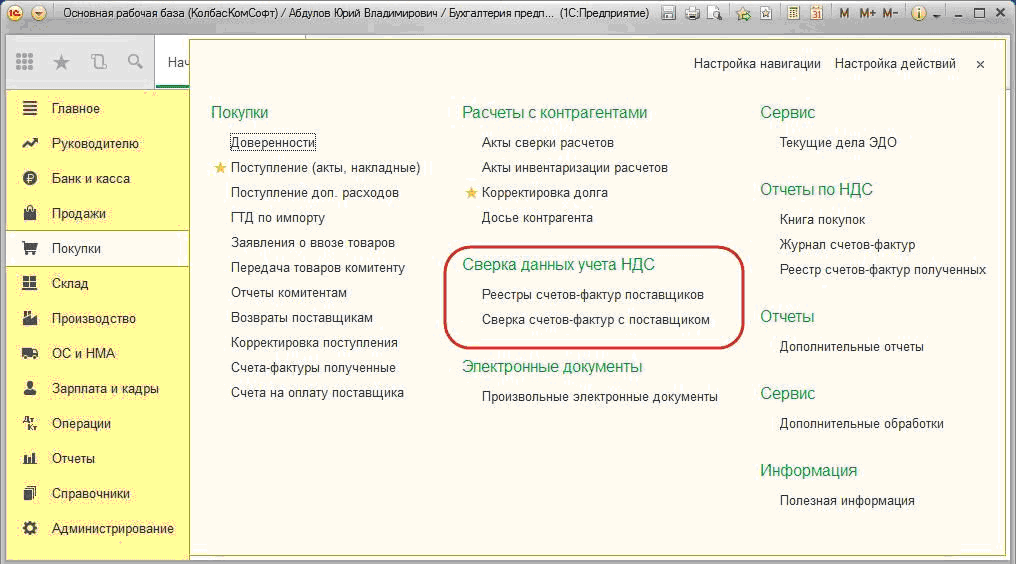The image size is (1016, 564).
Task: Open Настройка навигации link
Action: click(x=757, y=64)
